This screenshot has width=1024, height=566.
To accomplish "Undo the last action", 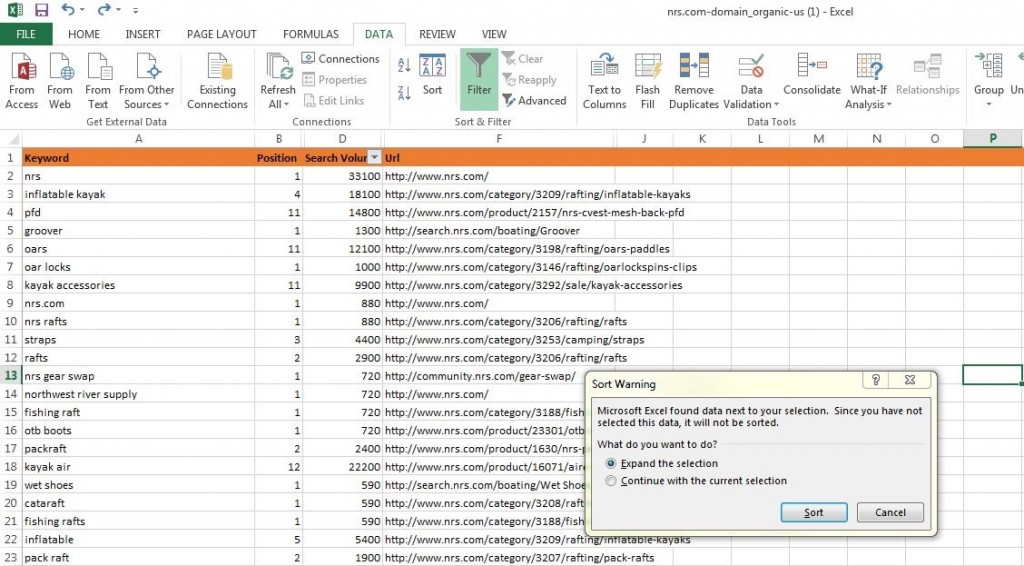I will click(x=68, y=10).
